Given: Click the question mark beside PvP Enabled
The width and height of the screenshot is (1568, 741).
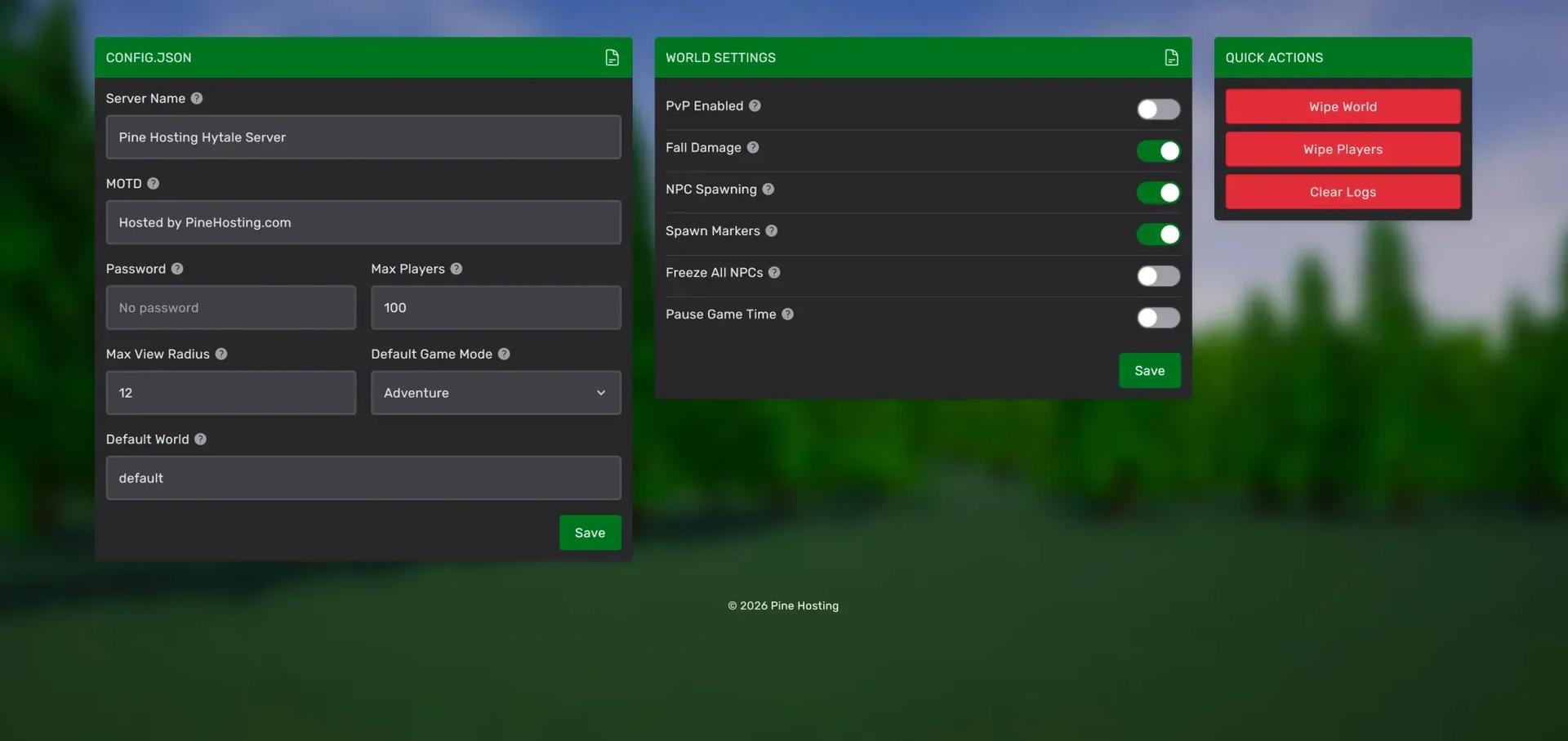Looking at the screenshot, I should [x=755, y=105].
